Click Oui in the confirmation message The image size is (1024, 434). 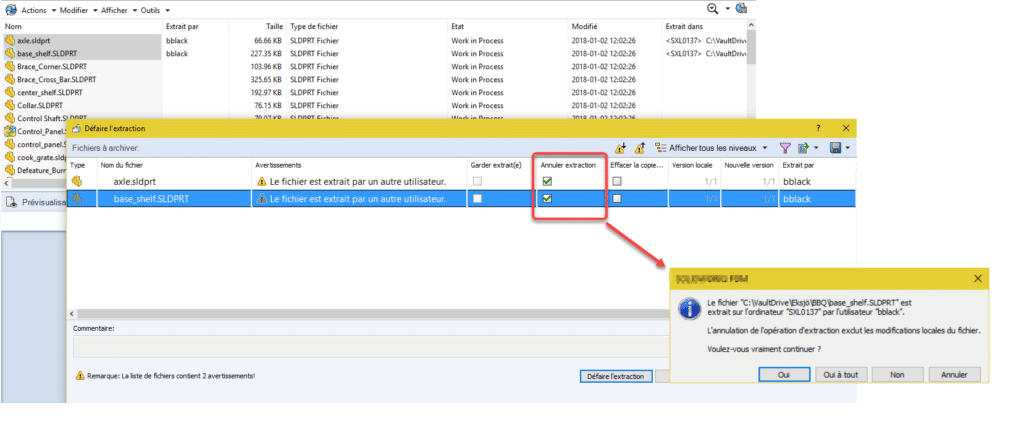click(x=784, y=375)
